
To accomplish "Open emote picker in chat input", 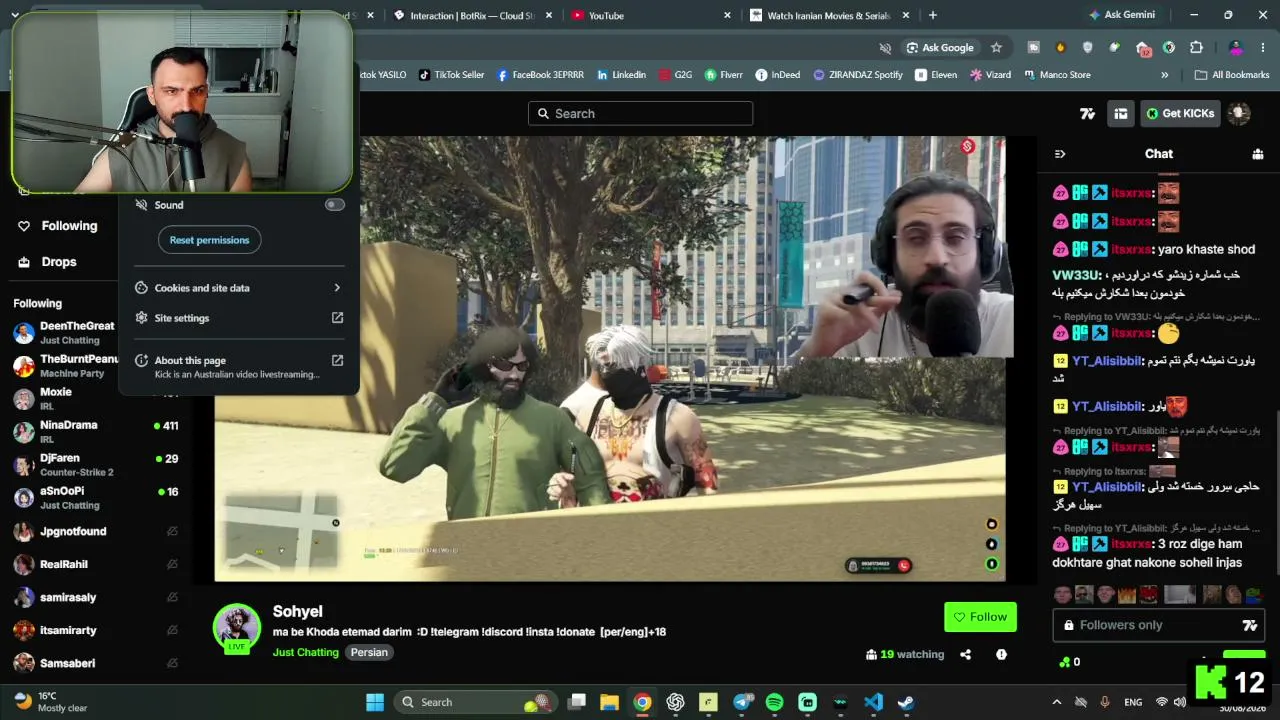I will point(1249,625).
